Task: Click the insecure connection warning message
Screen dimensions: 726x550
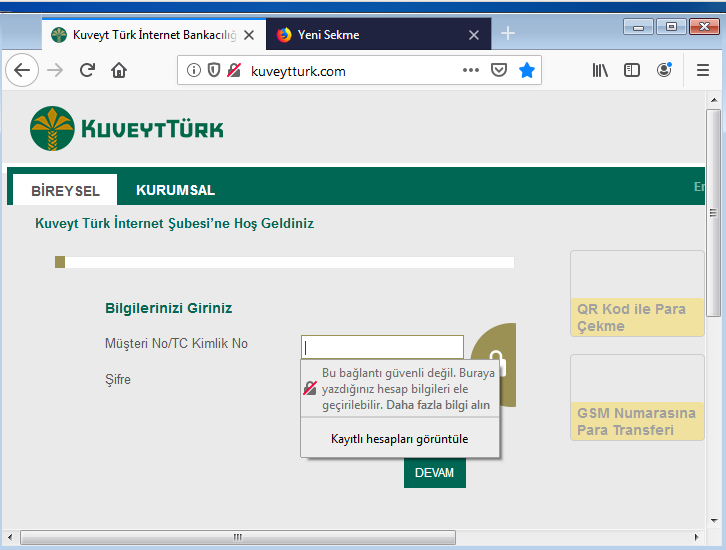Action: 400,389
